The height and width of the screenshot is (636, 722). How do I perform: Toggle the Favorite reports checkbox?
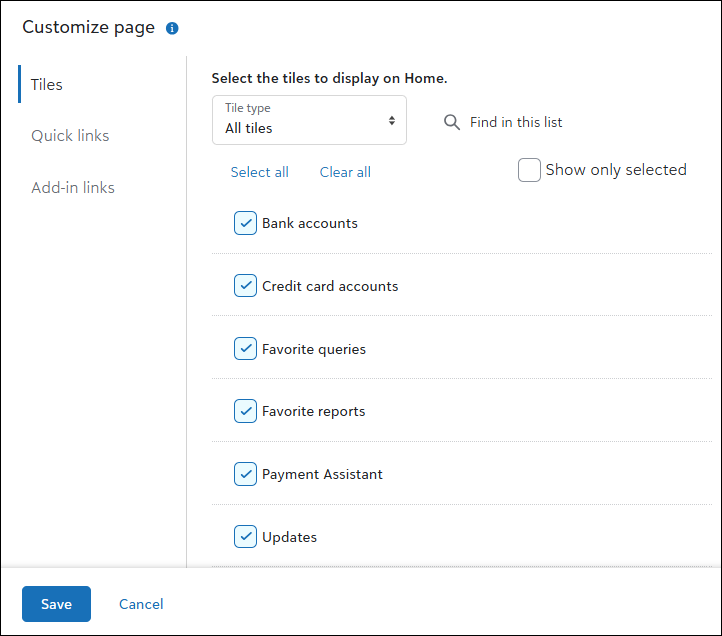coord(245,411)
